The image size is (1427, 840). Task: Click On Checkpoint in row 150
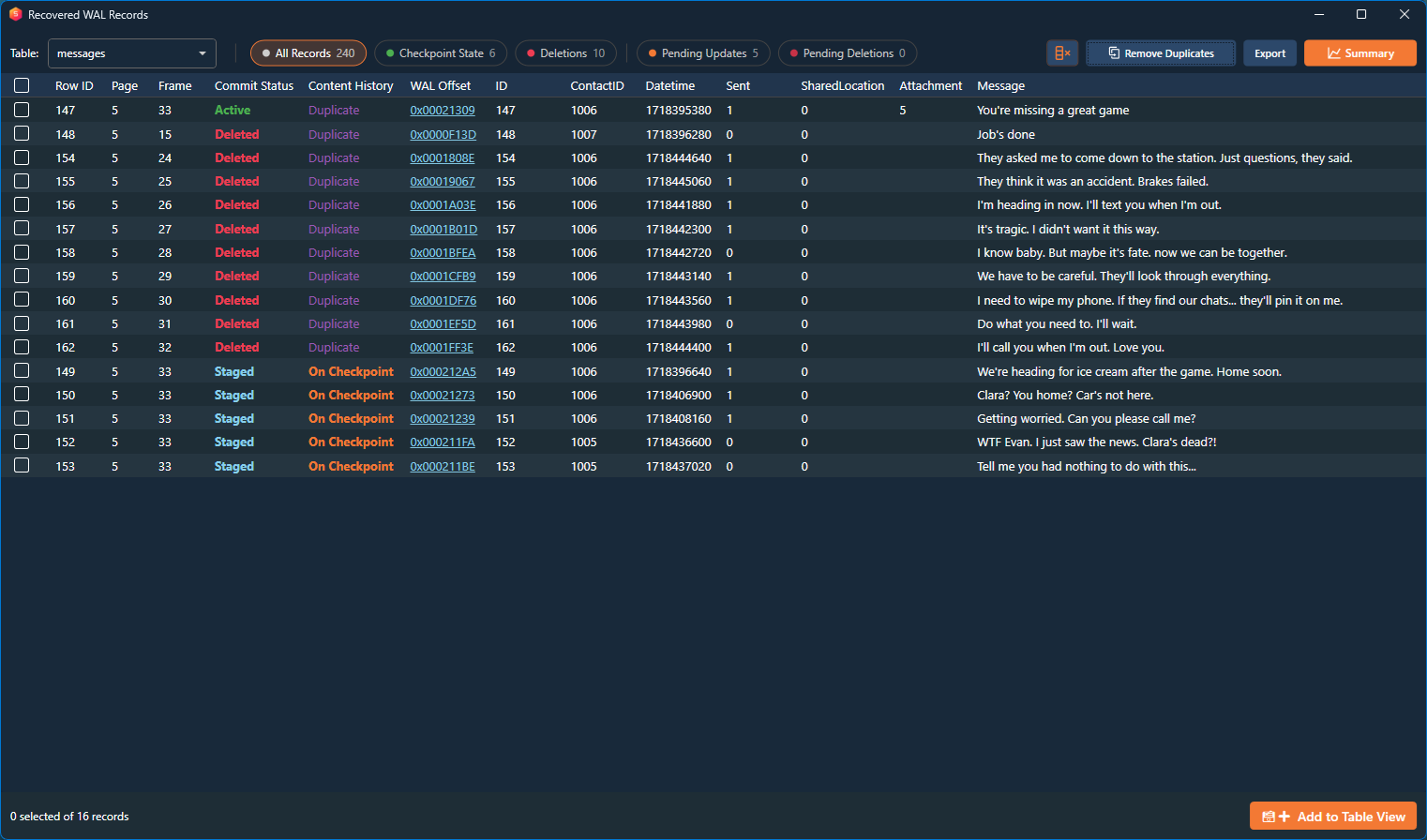click(351, 395)
